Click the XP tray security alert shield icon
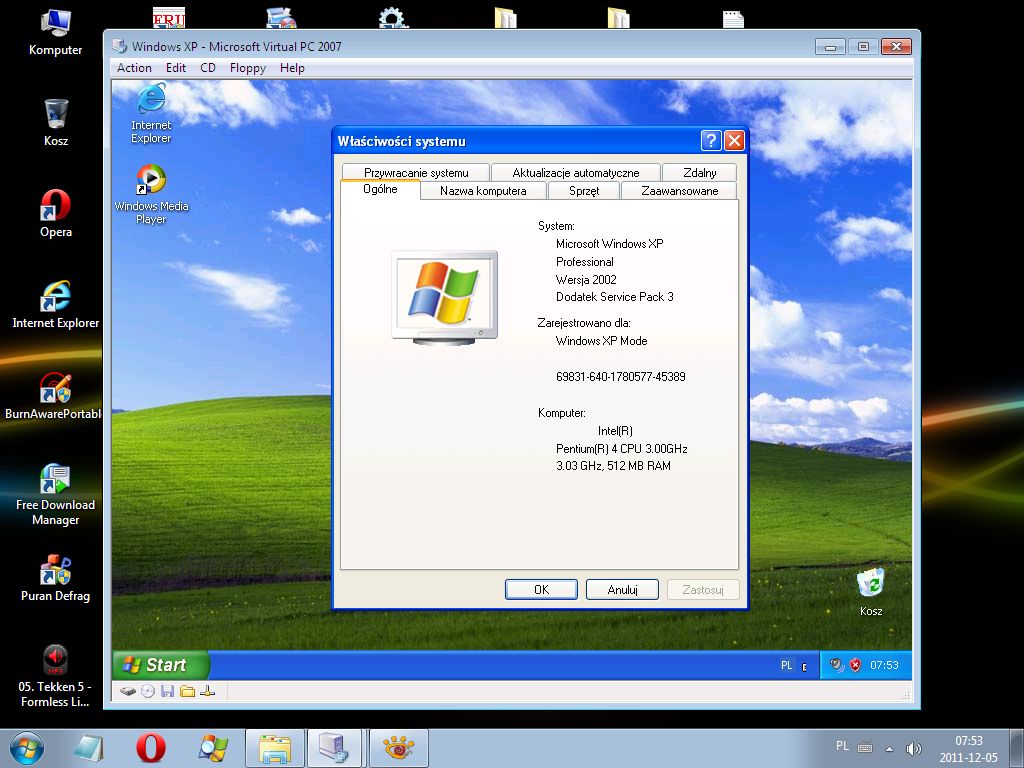Screen dimensions: 1024x768 pyautogui.click(x=855, y=665)
